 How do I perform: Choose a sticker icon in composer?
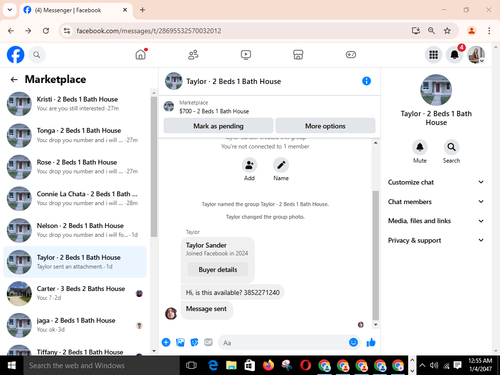tap(194, 342)
